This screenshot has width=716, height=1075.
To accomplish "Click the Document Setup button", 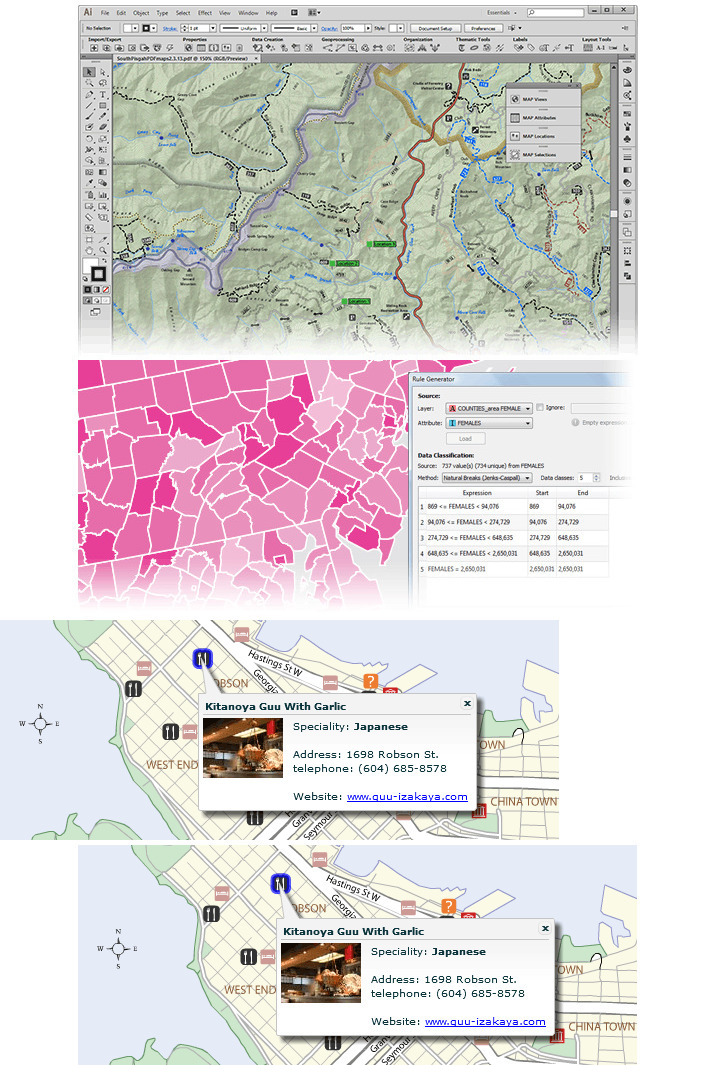I will click(x=435, y=28).
